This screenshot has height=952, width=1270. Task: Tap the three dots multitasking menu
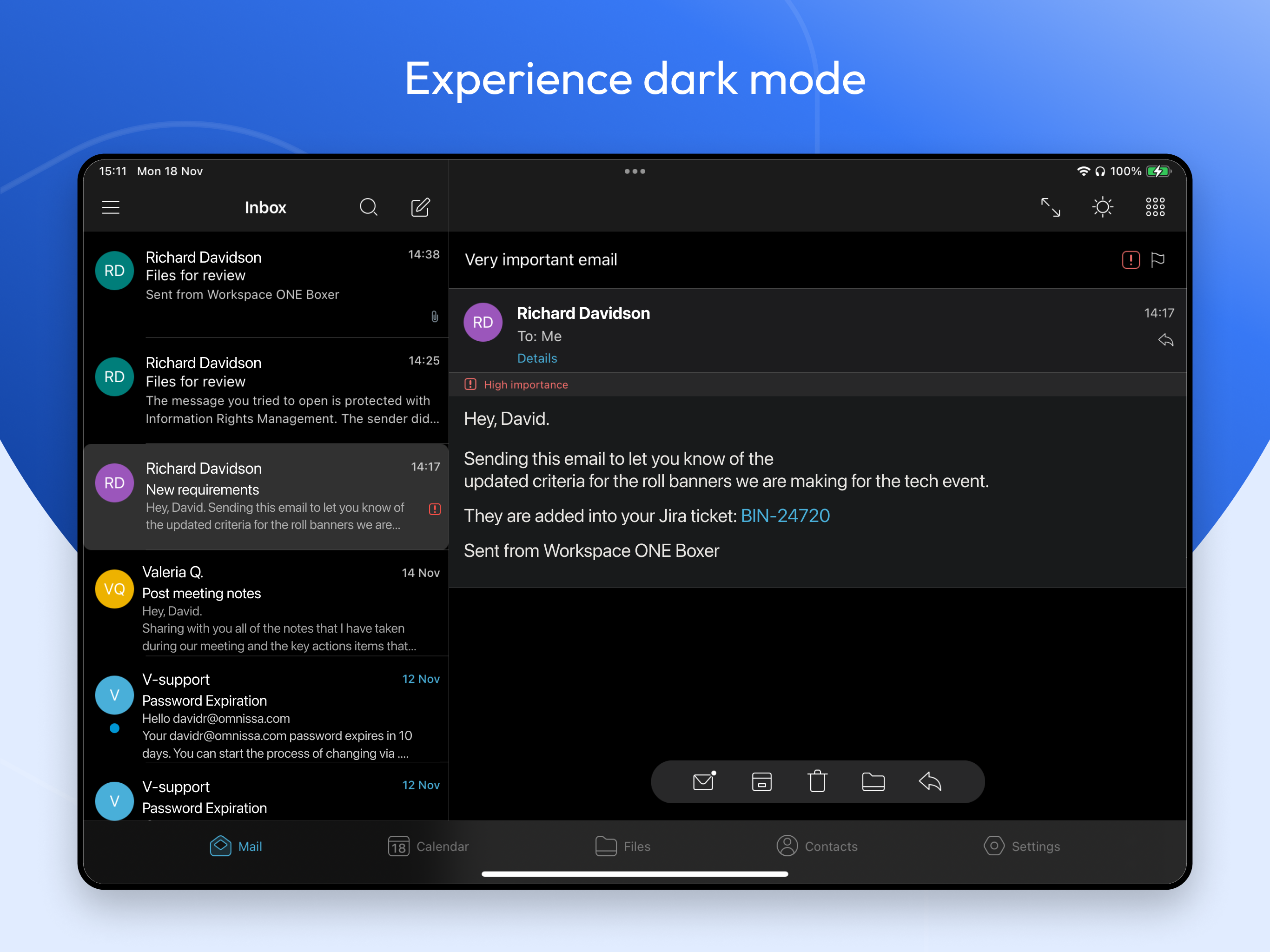(x=635, y=171)
